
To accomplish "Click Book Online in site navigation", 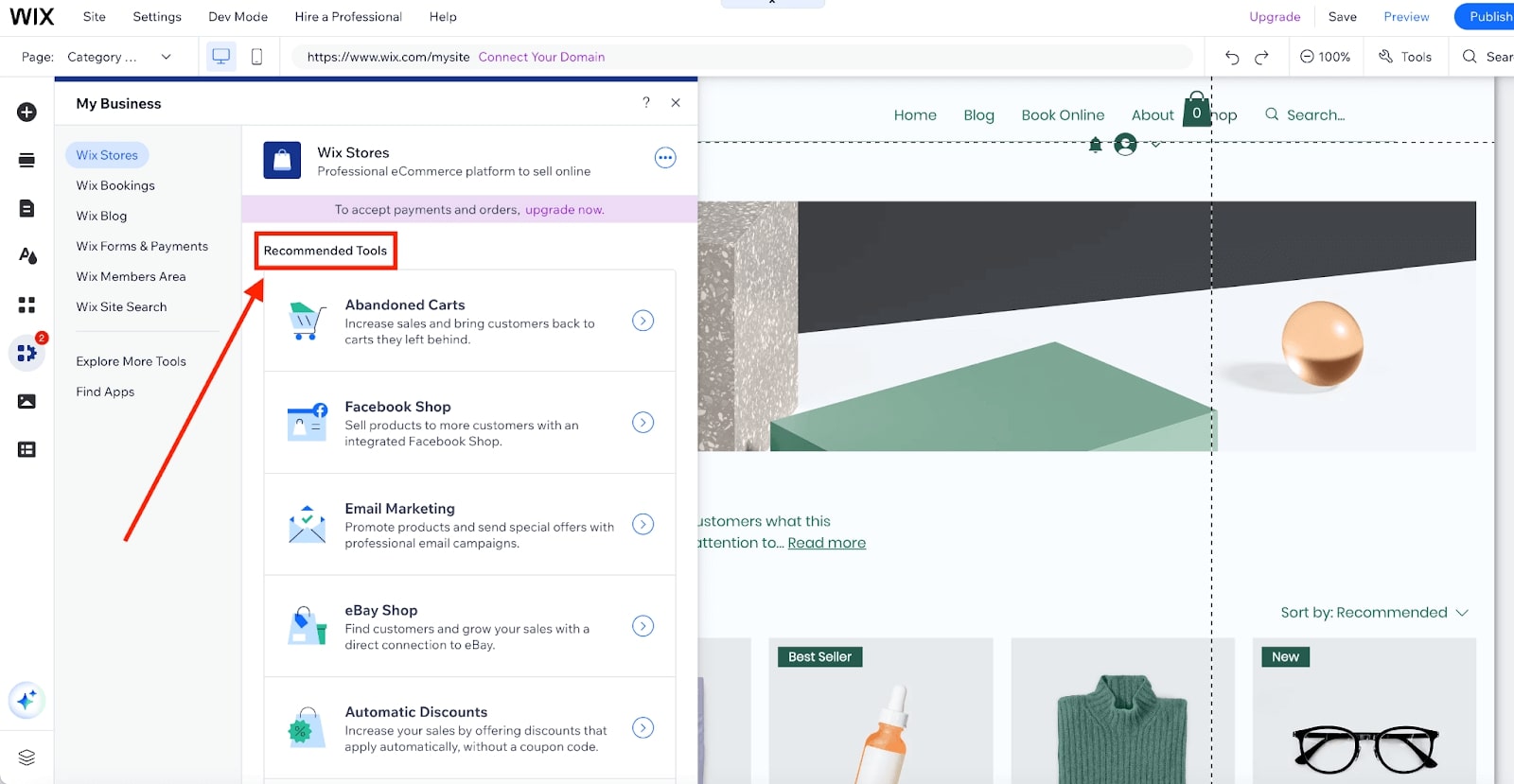I will [1063, 115].
